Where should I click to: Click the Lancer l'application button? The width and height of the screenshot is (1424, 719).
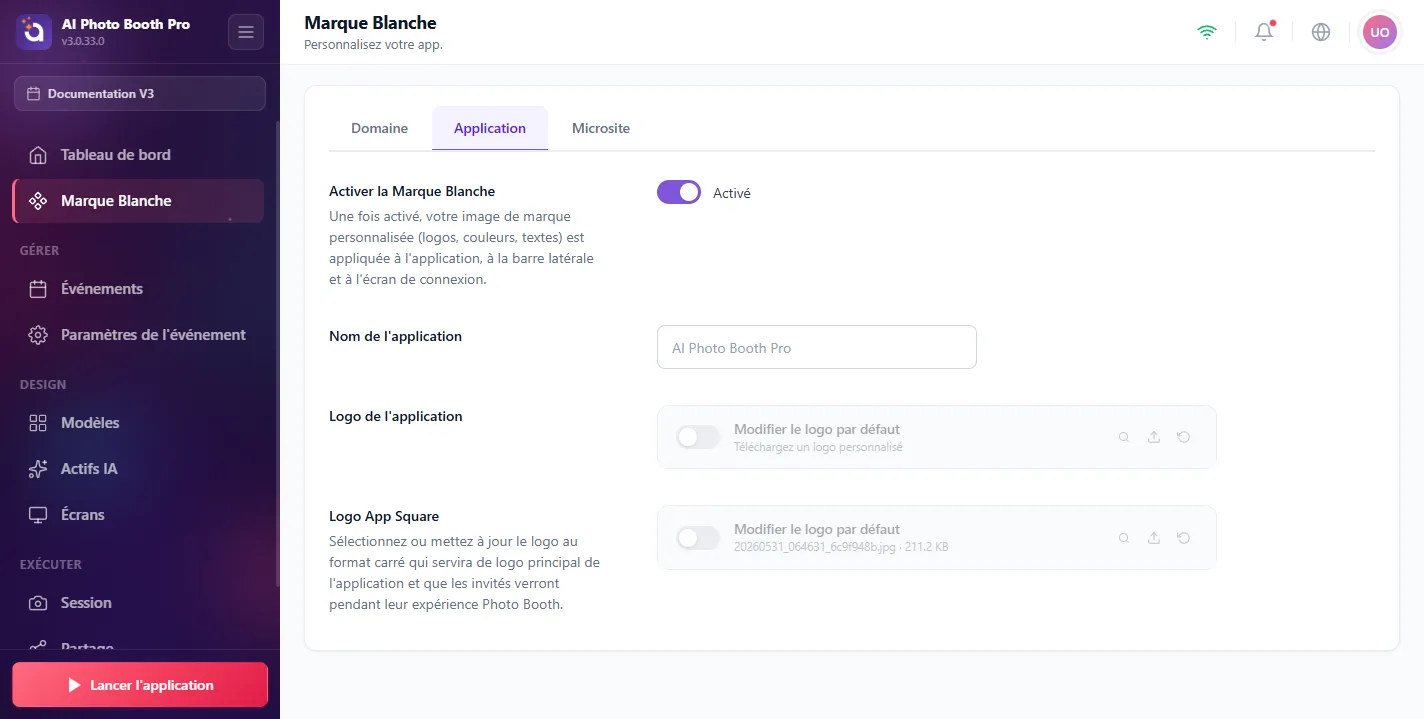click(140, 685)
